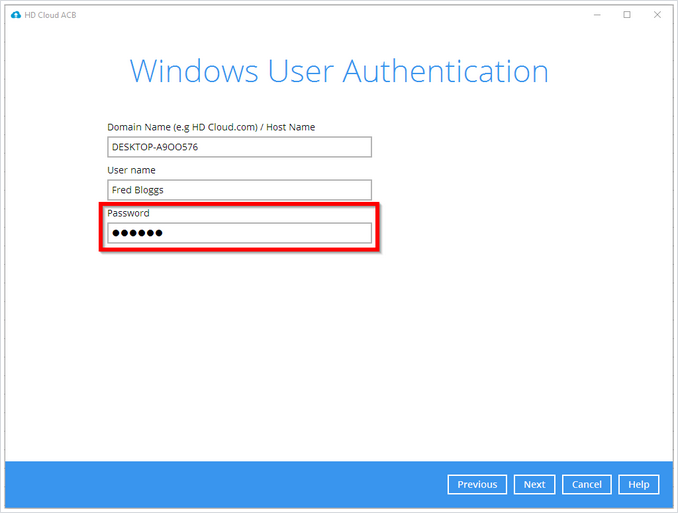The width and height of the screenshot is (678, 513).
Task: Cancel the authentication wizard
Action: click(x=586, y=484)
